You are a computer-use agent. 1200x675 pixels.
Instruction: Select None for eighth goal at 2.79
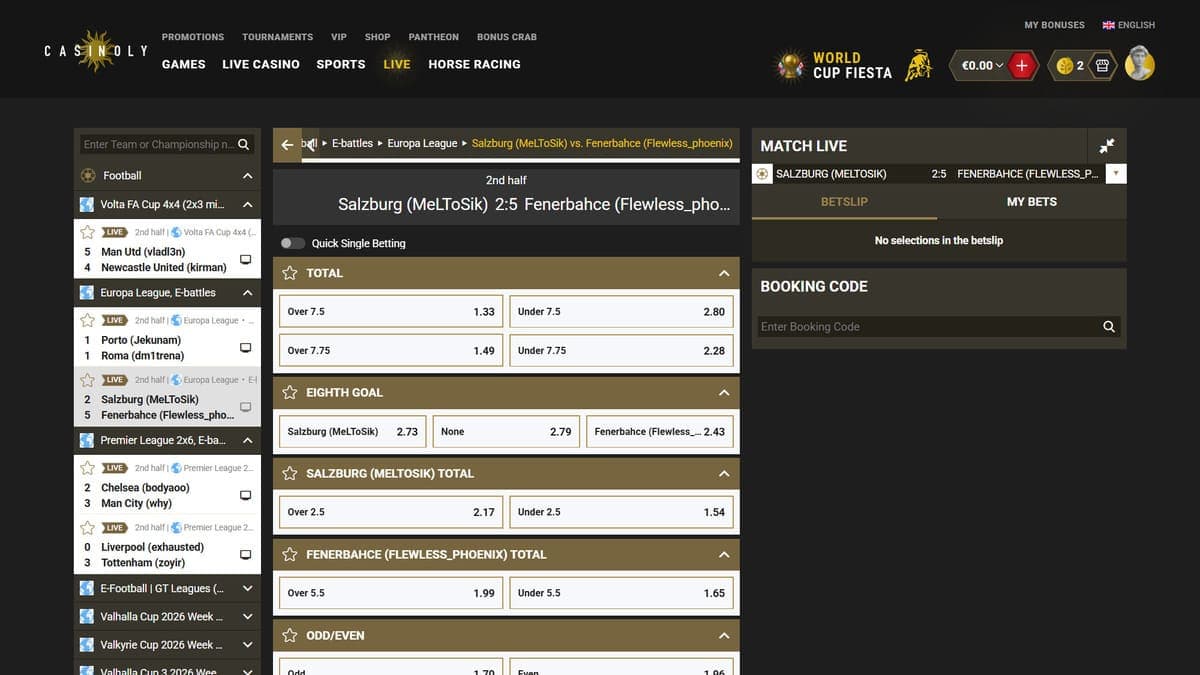click(x=506, y=431)
